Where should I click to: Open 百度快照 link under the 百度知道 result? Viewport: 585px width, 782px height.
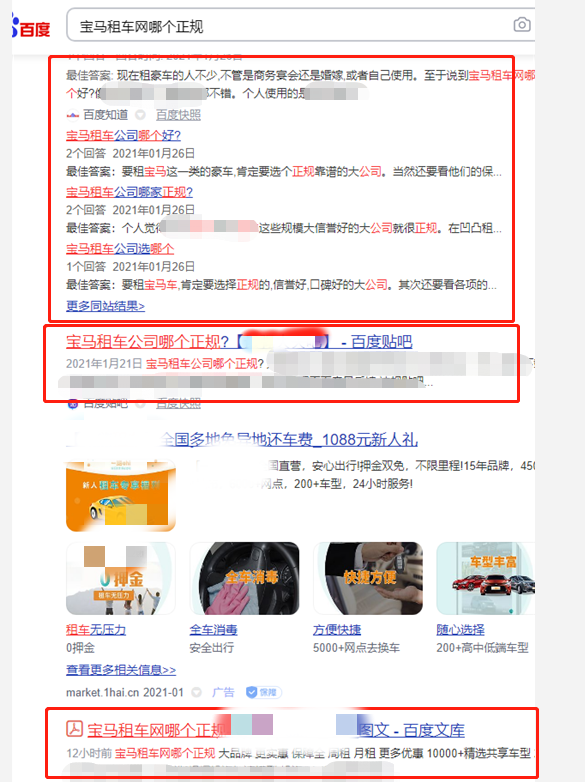click(178, 115)
